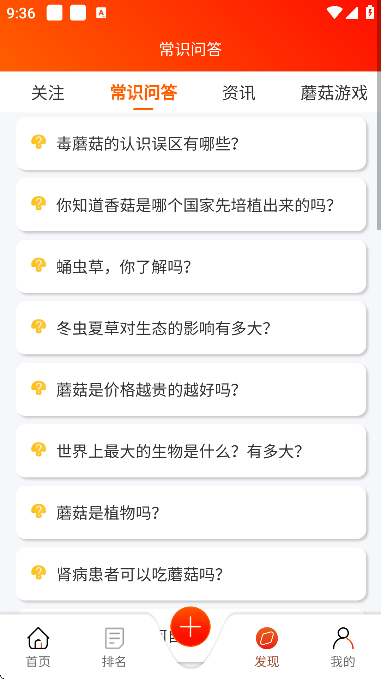Open question 你知道香菇是哪个国家先培植出来的吗
The width and height of the screenshot is (381, 679).
[x=191, y=205]
